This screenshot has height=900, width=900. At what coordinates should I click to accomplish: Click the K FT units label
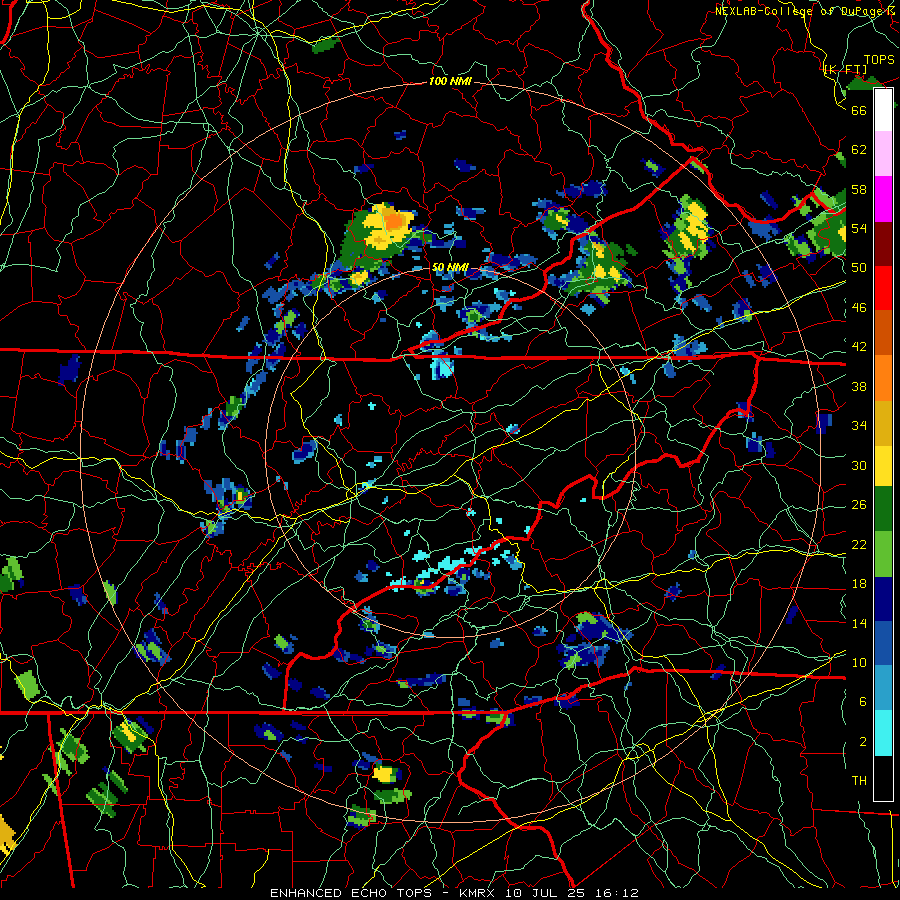[845, 70]
